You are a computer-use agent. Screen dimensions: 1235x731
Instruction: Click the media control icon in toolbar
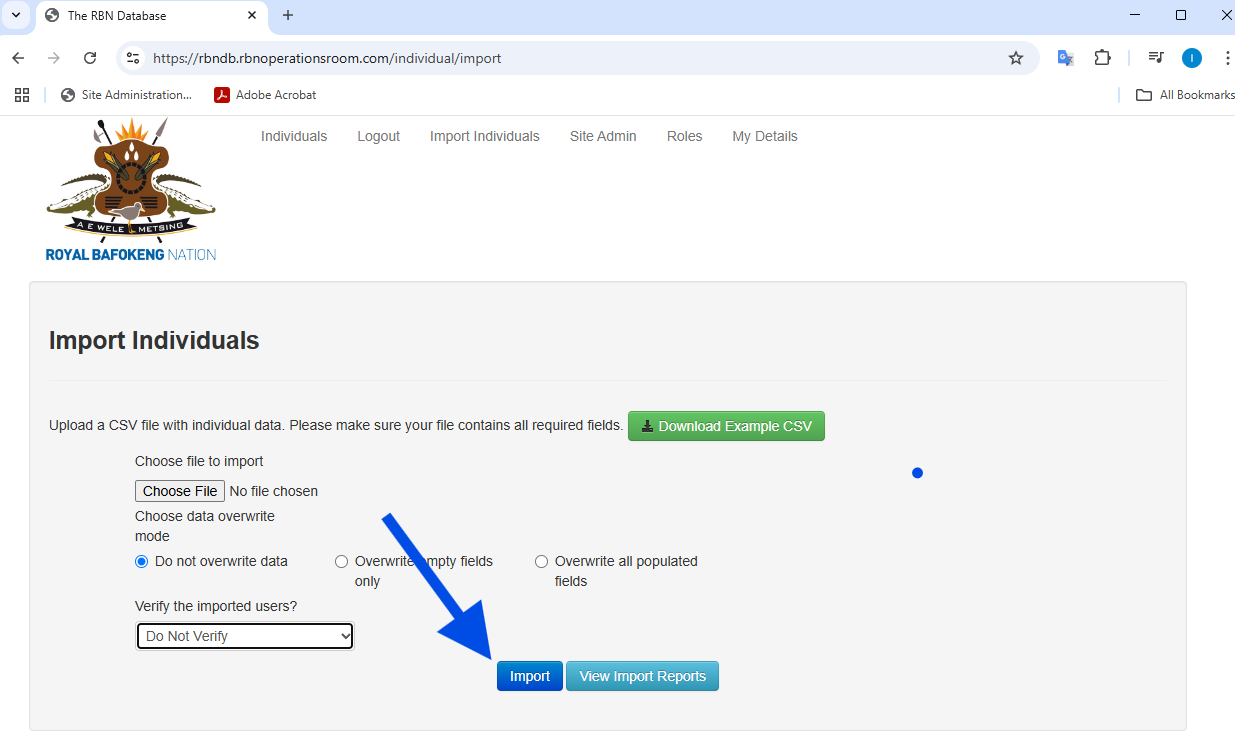(1156, 58)
